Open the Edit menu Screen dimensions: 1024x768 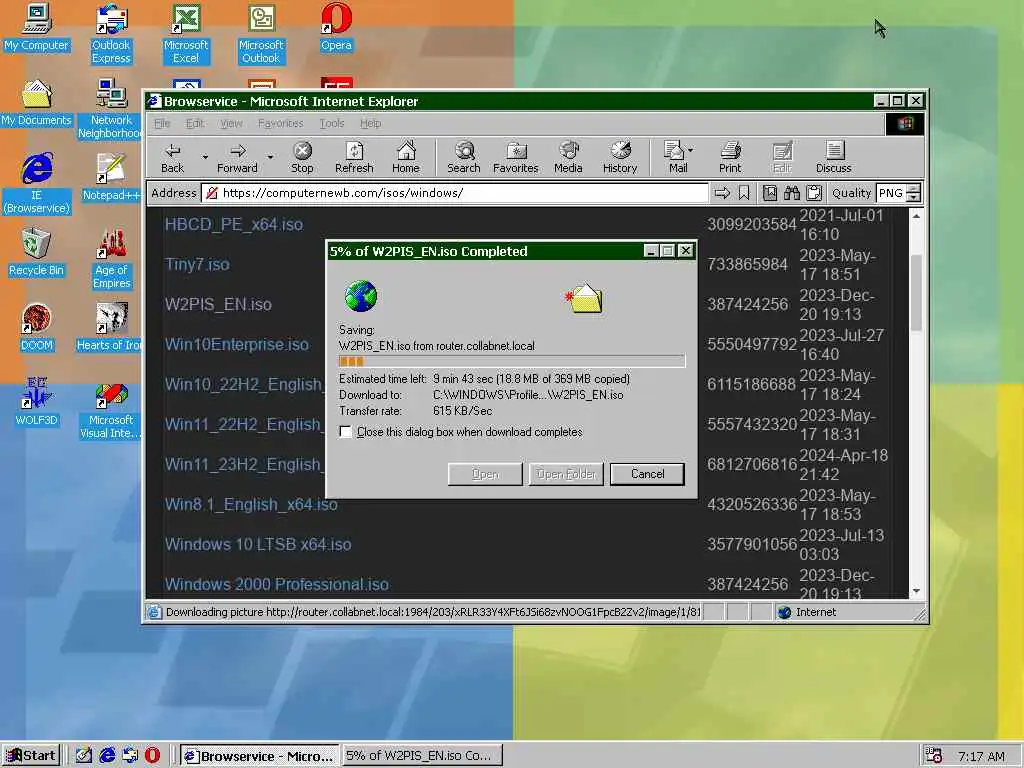coord(195,123)
